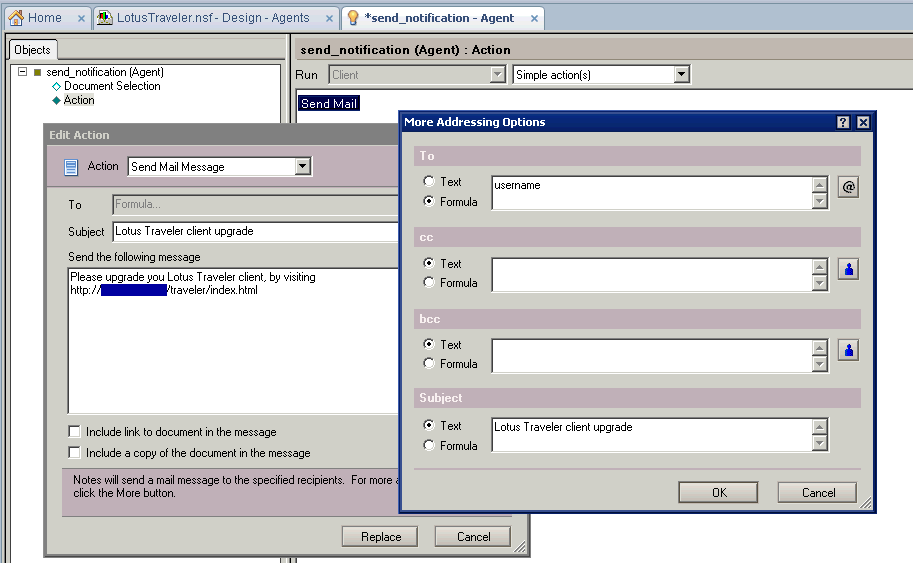Click Subject field in More Addressing Options
Image resolution: width=913 pixels, height=563 pixels.
point(652,434)
